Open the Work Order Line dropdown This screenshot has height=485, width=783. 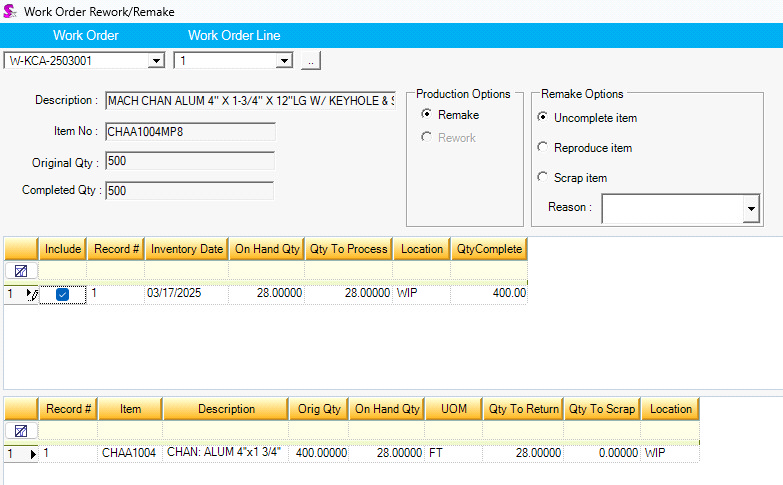coord(284,61)
